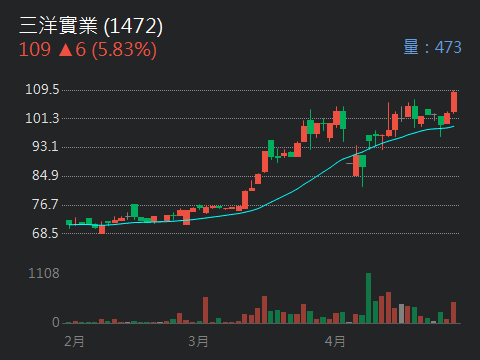Click the 2月 date axis label
Screen dimensions: 480x360
74,341
